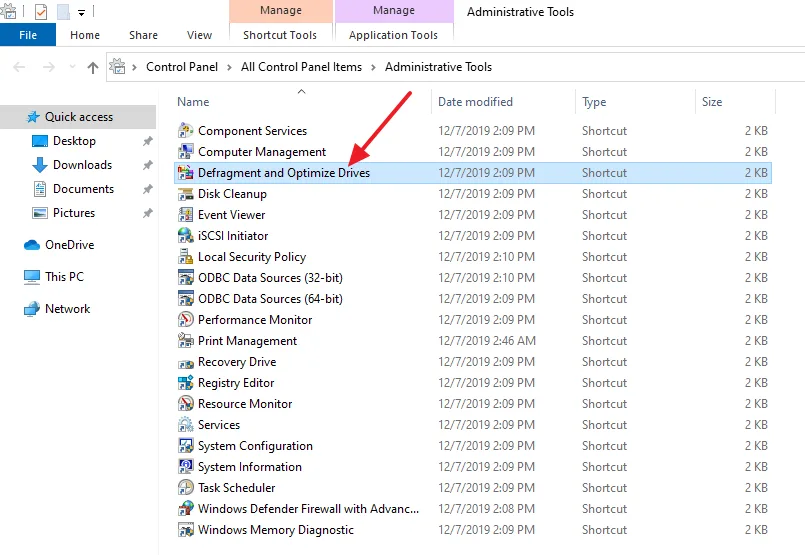The image size is (805, 555).
Task: Click Print Management date 12/7/2019 2:46 AM
Action: pyautogui.click(x=487, y=341)
